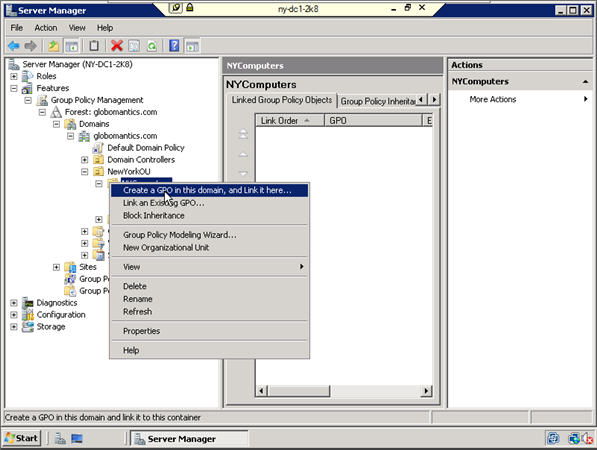597x450 pixels.
Task: Collapse the Group Policy Management node
Action: (28, 100)
